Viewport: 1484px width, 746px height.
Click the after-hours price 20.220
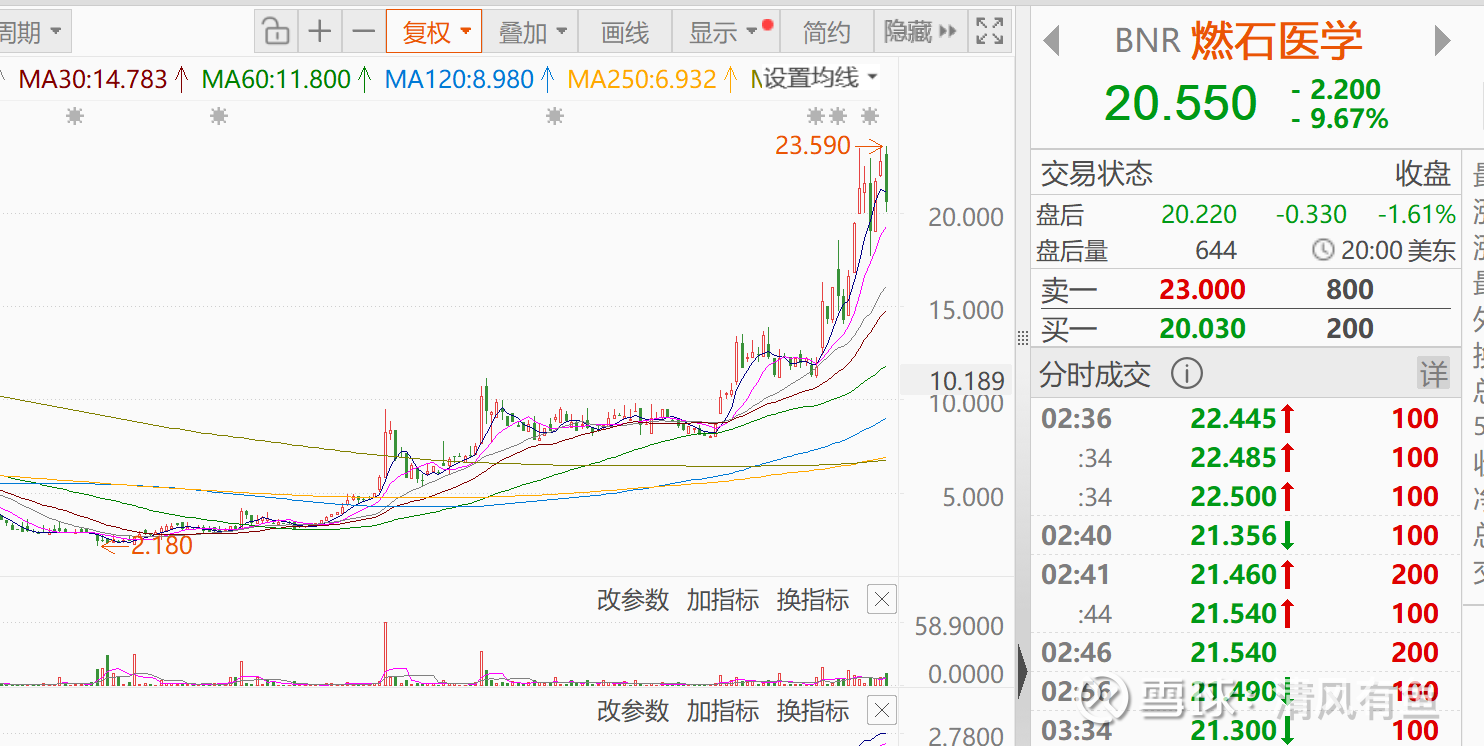(1199, 214)
